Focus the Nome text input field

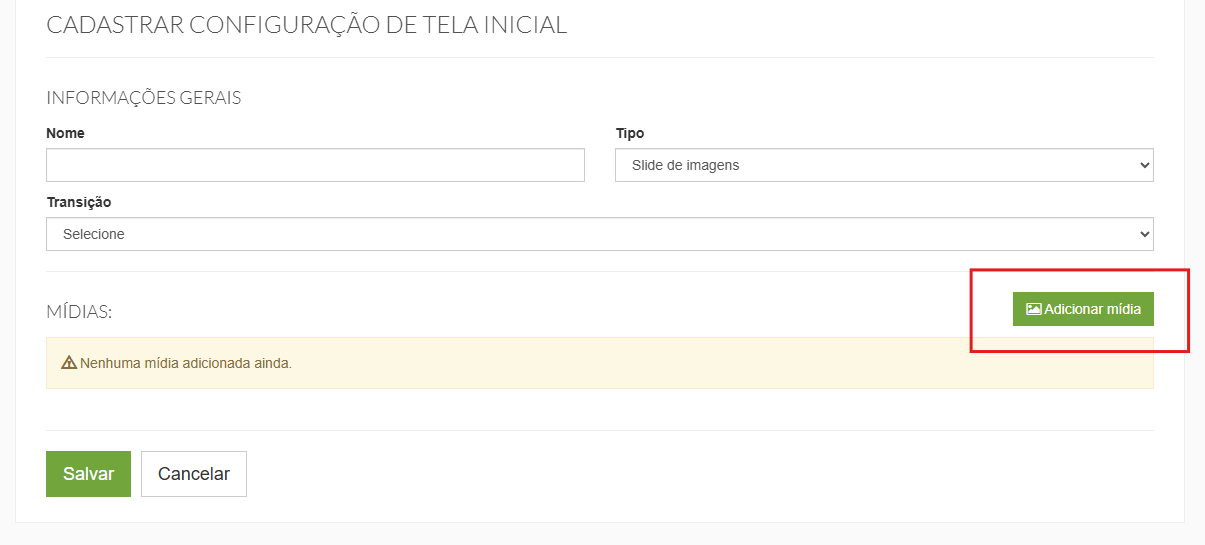tap(315, 165)
